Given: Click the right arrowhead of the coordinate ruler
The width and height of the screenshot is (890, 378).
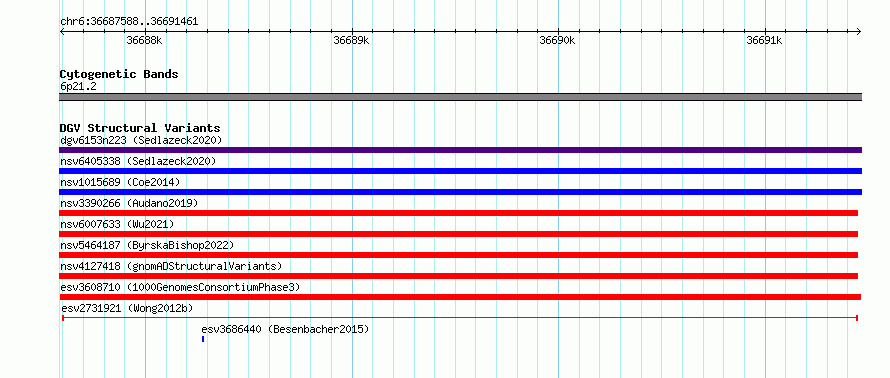Looking at the screenshot, I should coord(858,31).
